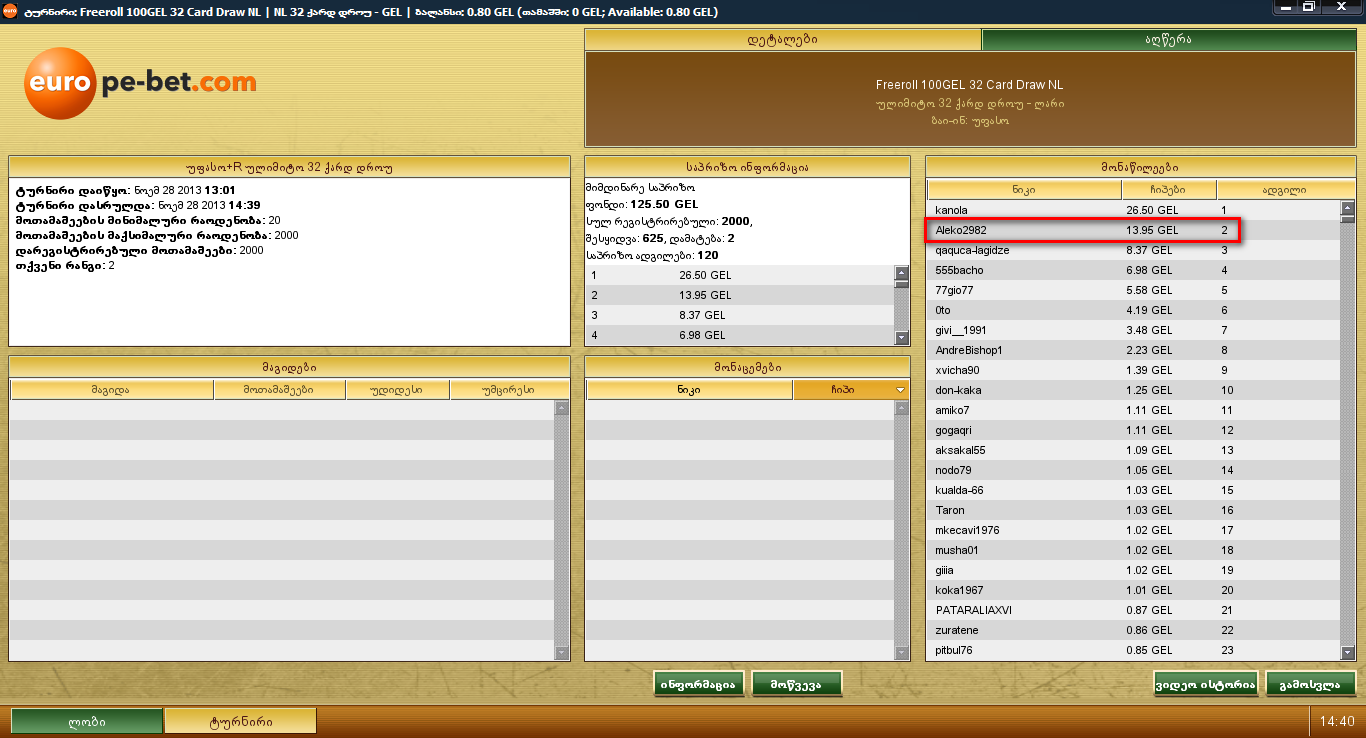1366x738 pixels.
Task: Select player gogaqri
Action: (1133, 430)
